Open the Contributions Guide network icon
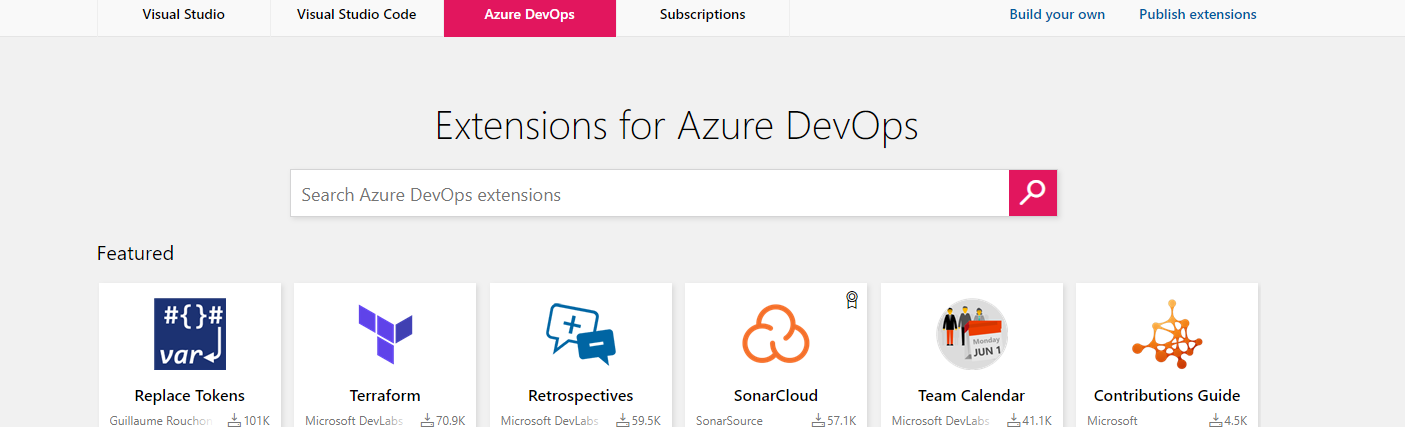Image resolution: width=1405 pixels, height=427 pixels. pyautogui.click(x=1167, y=334)
